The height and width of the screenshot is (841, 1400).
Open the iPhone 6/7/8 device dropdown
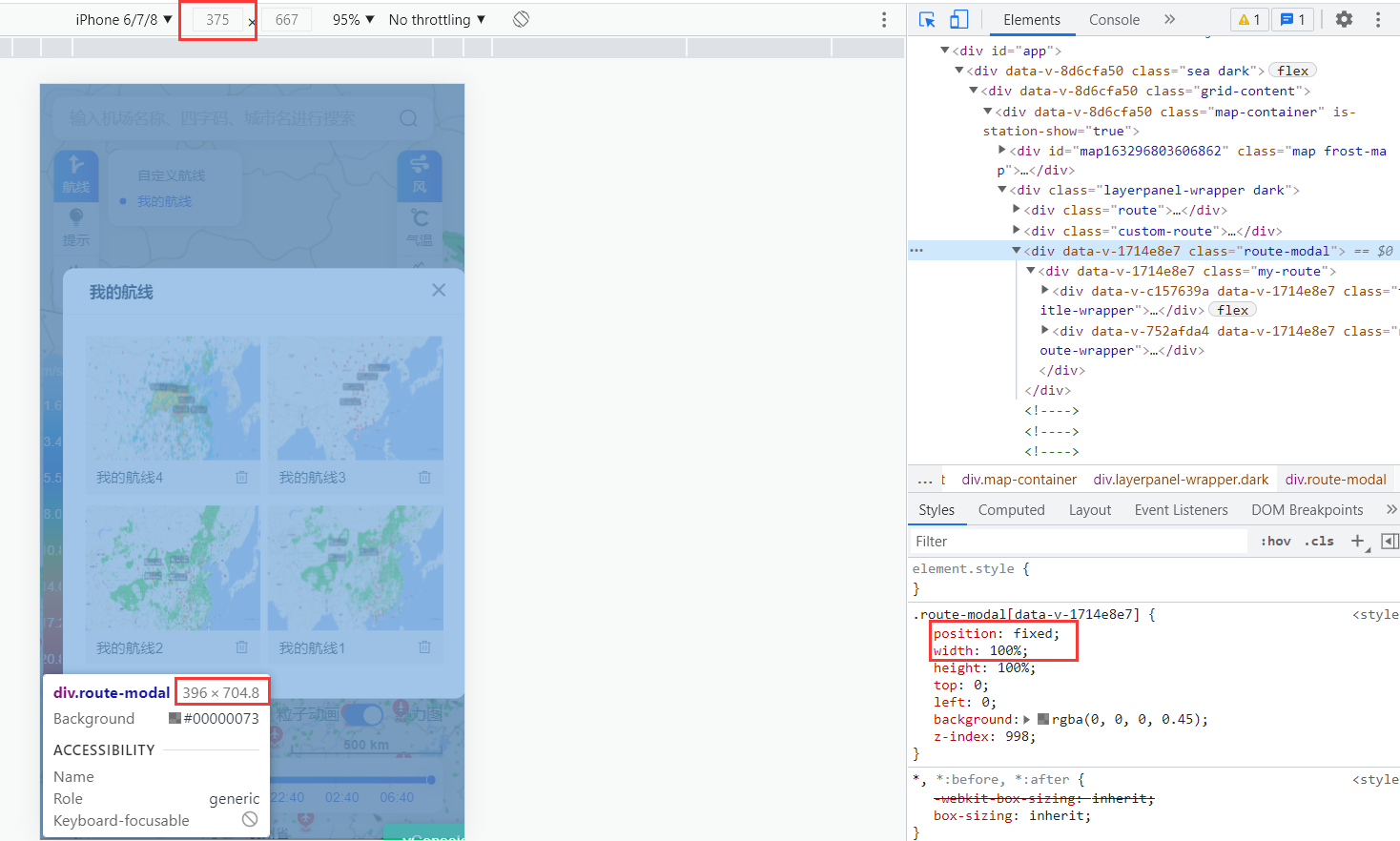(x=124, y=19)
